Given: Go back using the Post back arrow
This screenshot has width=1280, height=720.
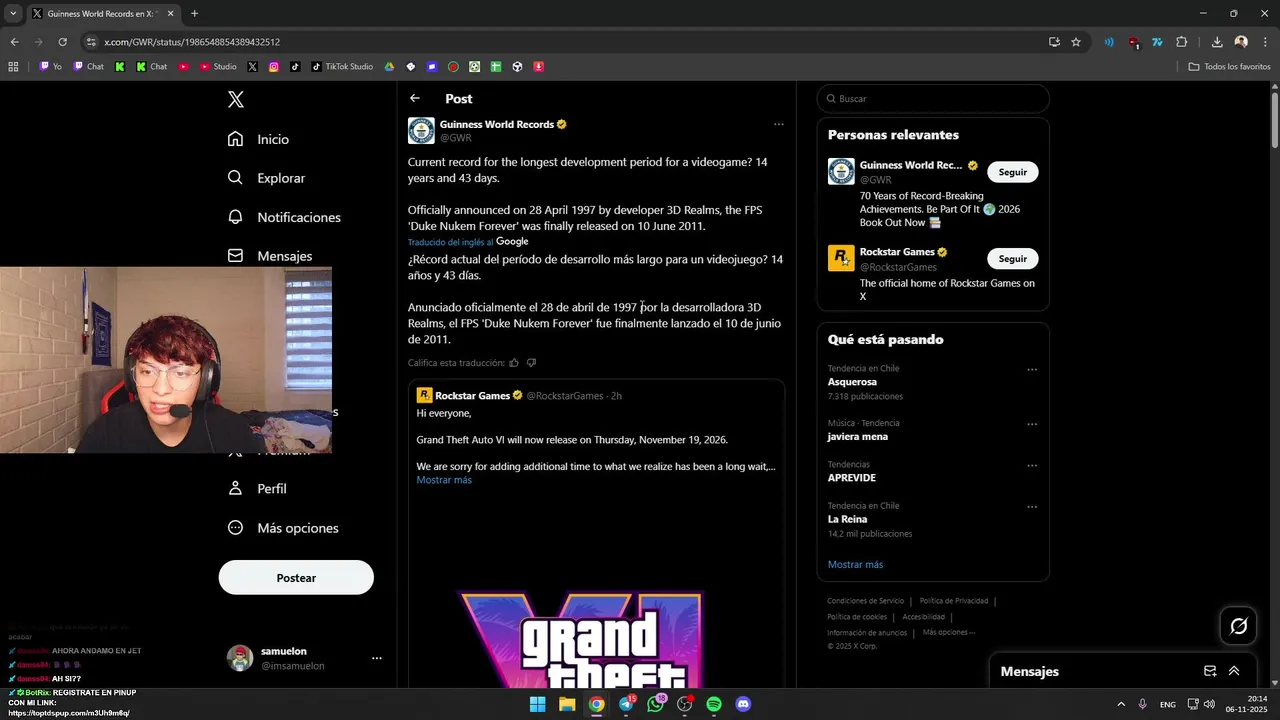Looking at the screenshot, I should click(x=415, y=98).
